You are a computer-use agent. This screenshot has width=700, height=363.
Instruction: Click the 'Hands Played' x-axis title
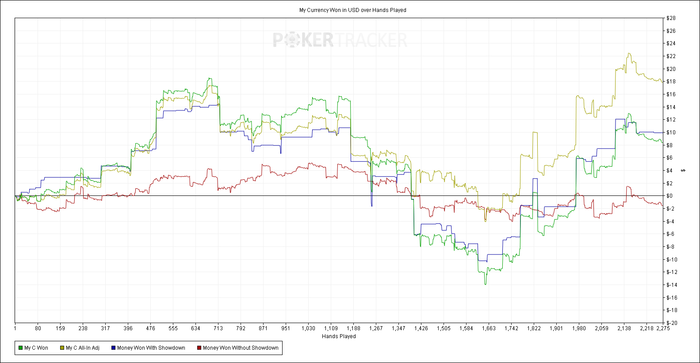click(x=339, y=336)
